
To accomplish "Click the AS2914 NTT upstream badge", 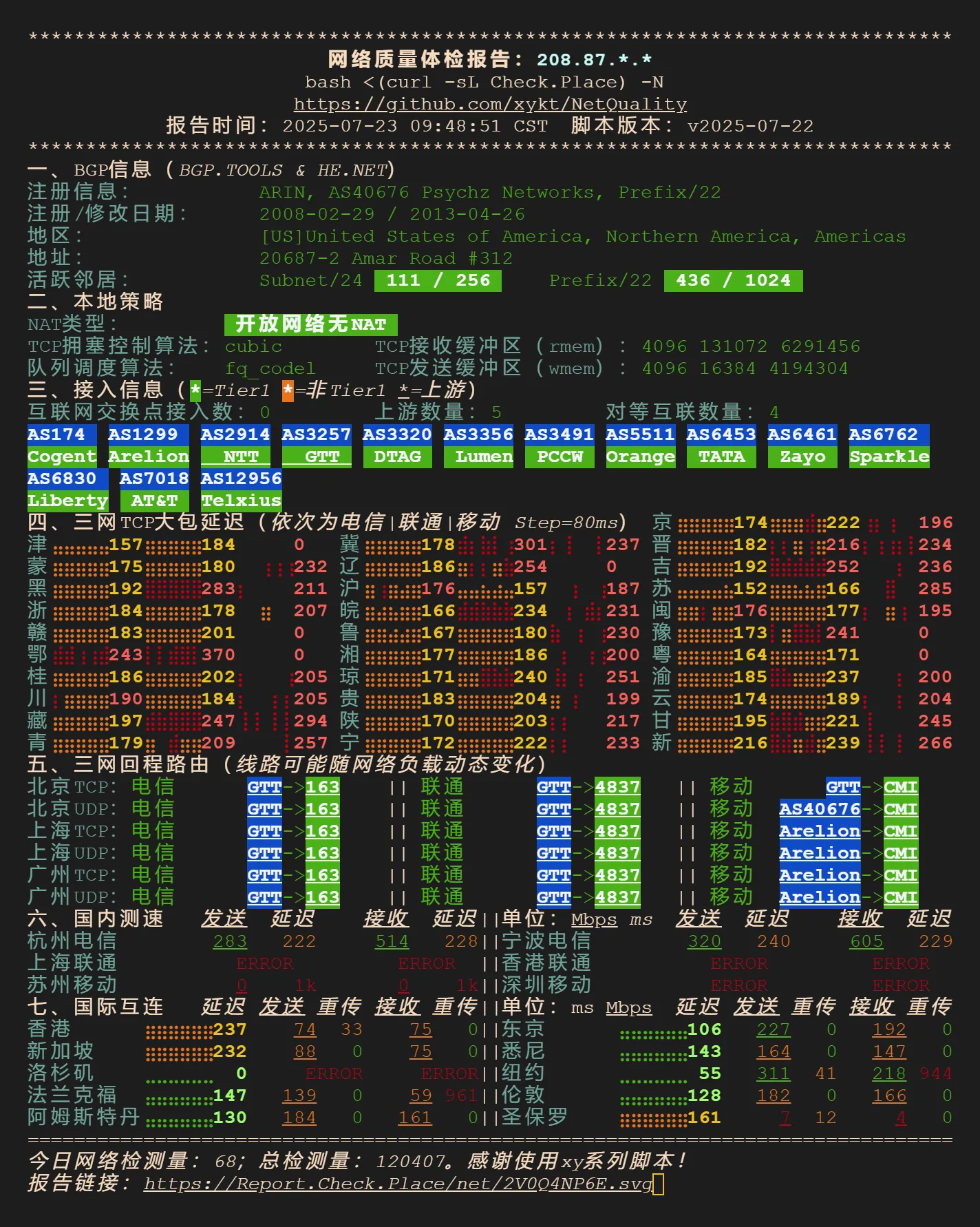I will pos(235,445).
